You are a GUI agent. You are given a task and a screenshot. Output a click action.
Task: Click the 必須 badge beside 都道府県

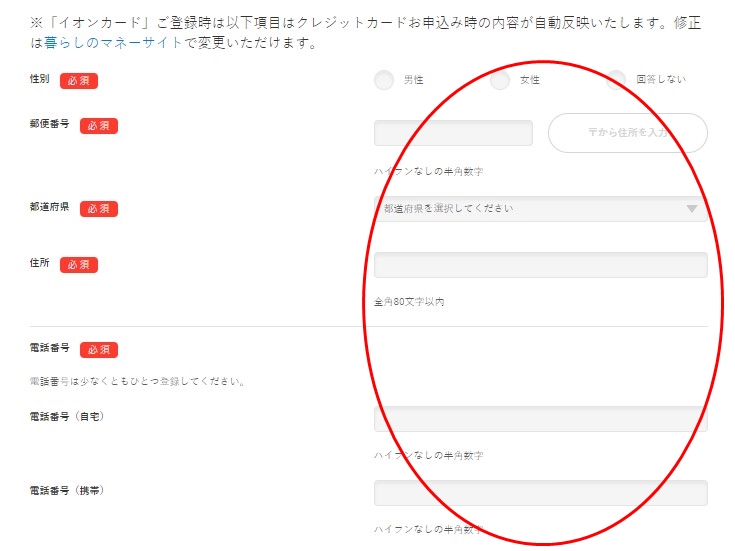click(99, 209)
